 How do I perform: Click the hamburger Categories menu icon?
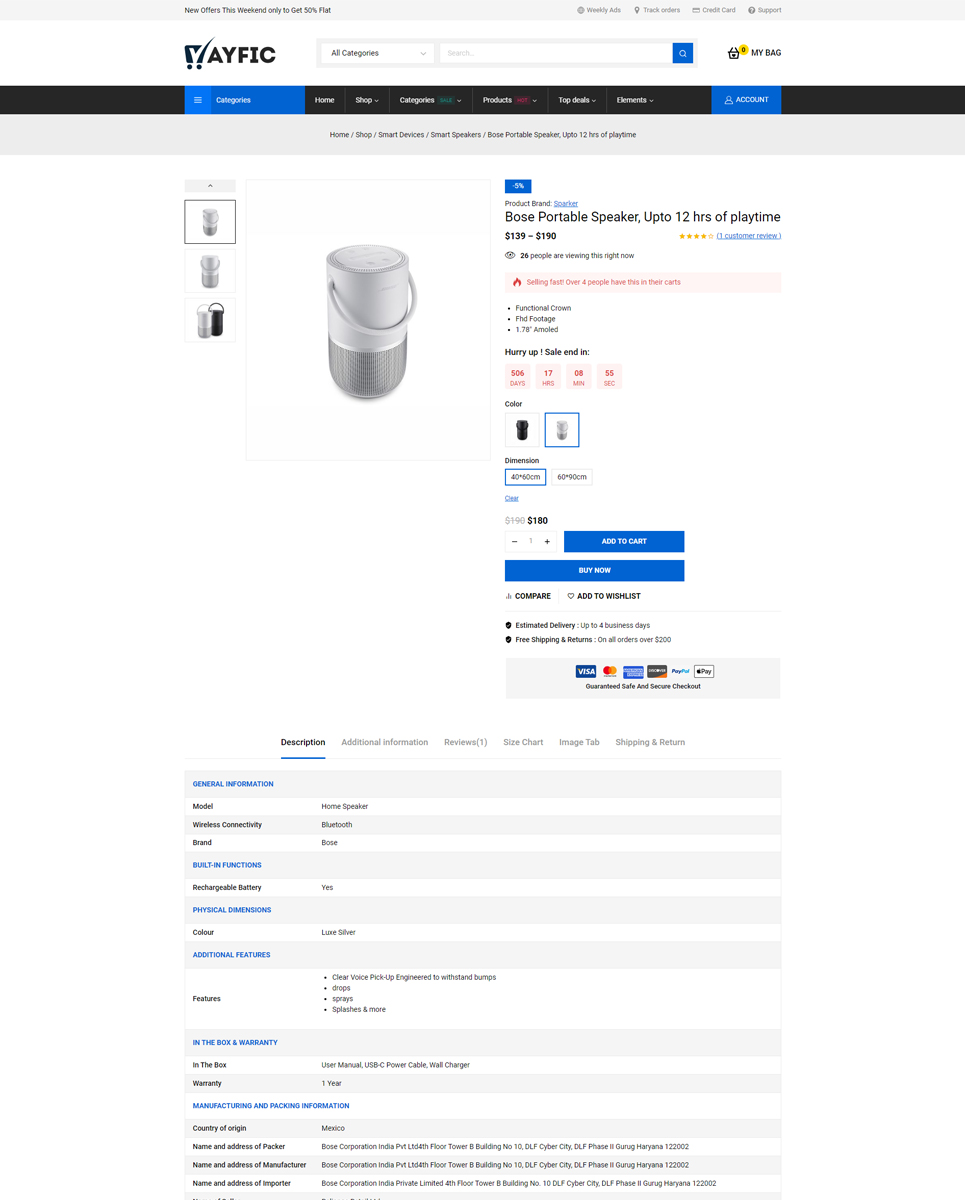click(198, 100)
